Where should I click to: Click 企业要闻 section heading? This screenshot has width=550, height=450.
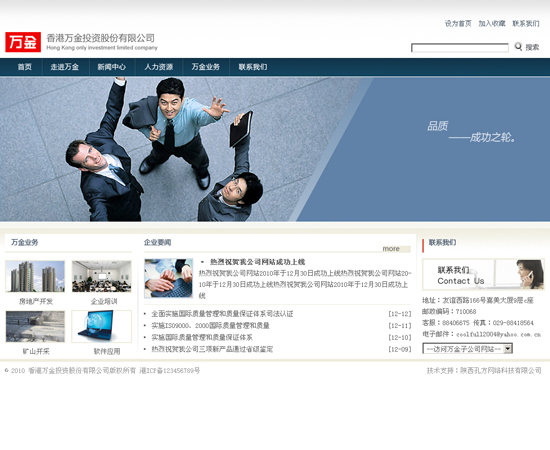(x=157, y=242)
